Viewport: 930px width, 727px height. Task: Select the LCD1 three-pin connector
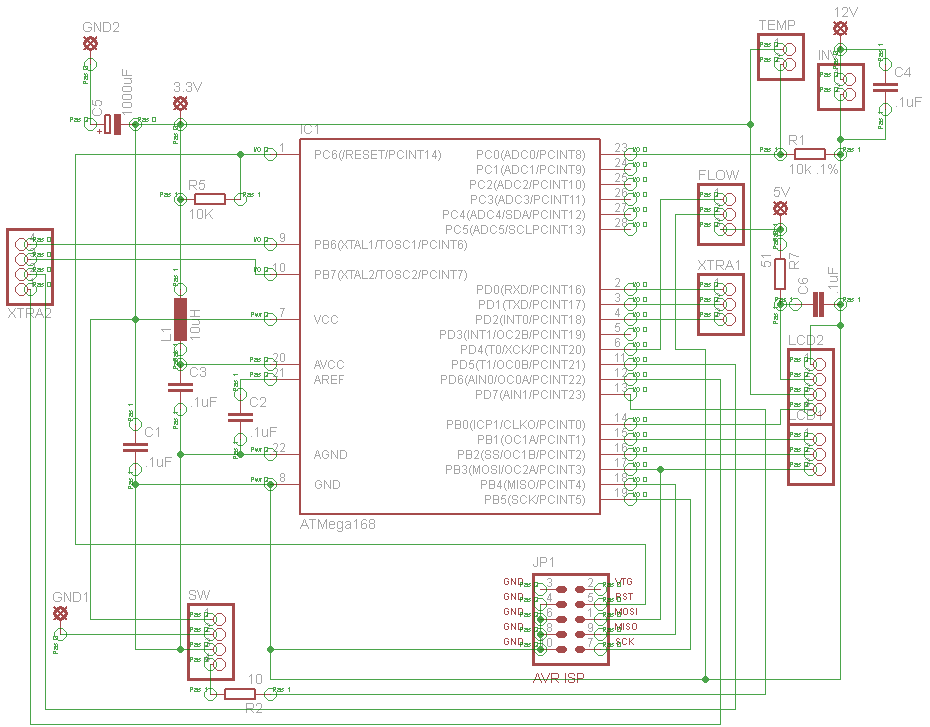[811, 455]
